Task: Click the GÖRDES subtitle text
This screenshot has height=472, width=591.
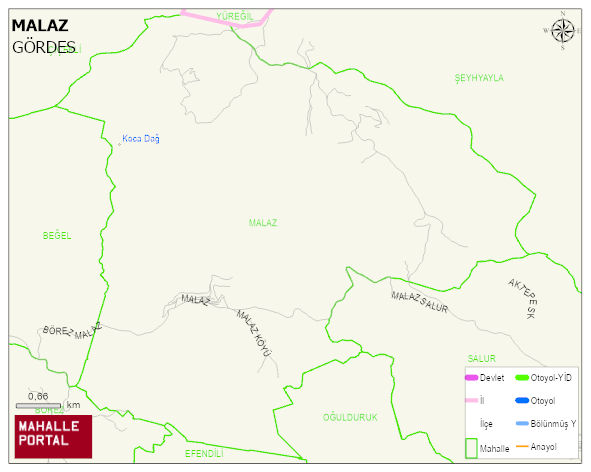Action: 44,48
